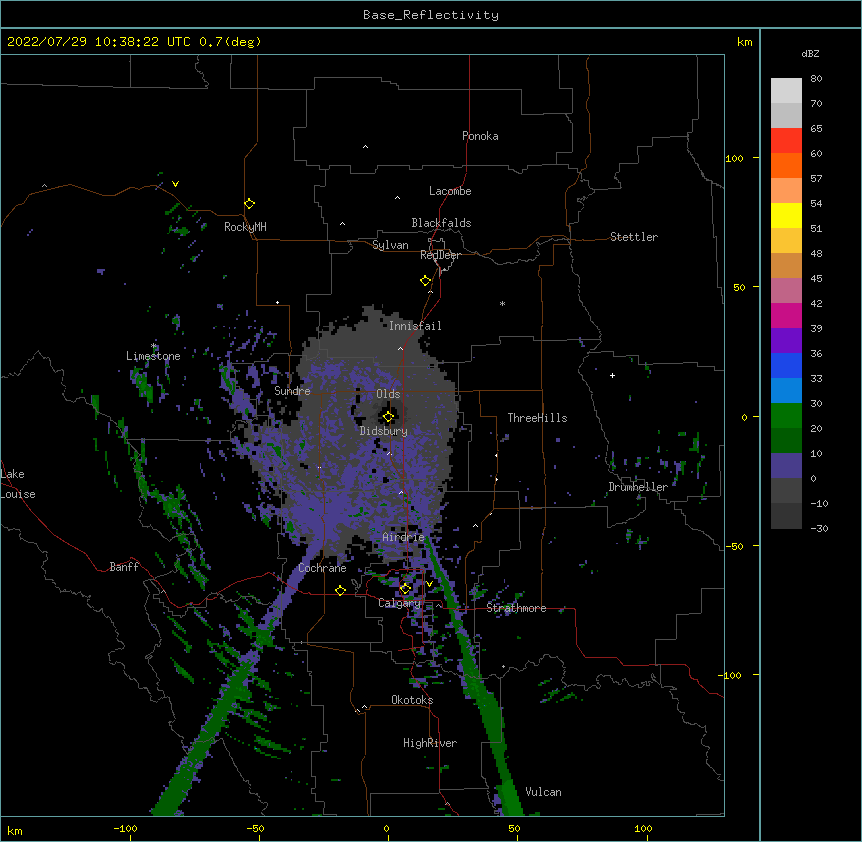This screenshot has height=842, width=862.
Task: Click the -50 tick on horizontal km axis
Action: pos(255,828)
